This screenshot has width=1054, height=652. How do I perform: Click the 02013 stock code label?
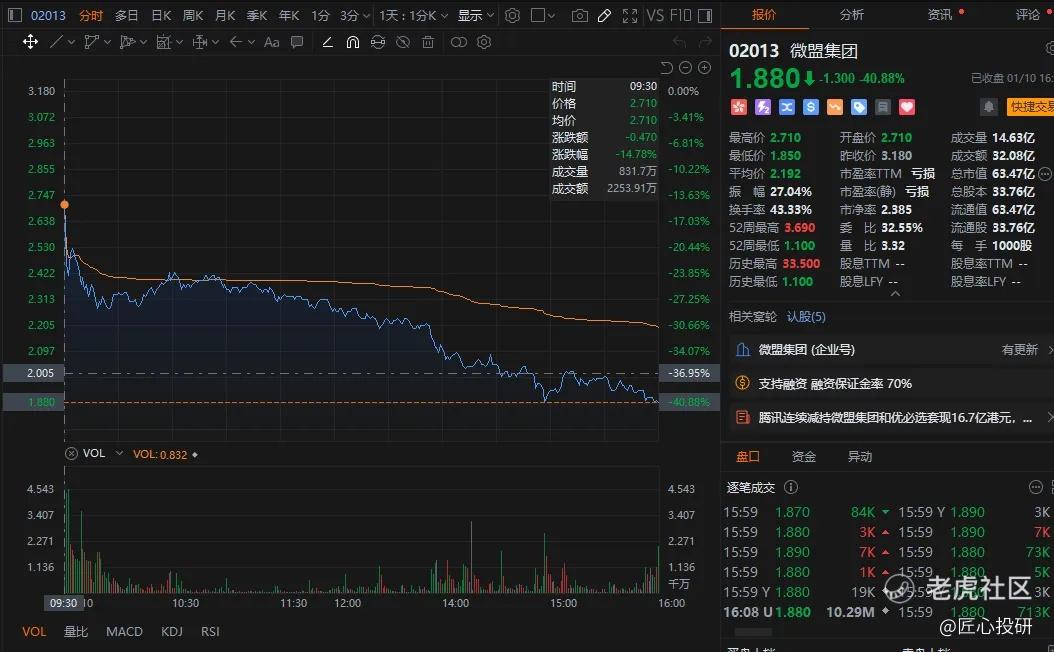coord(48,15)
